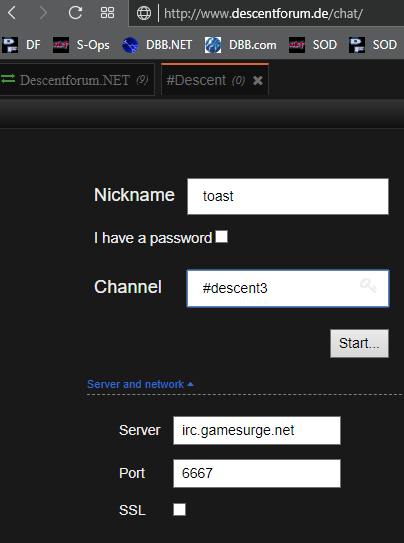Open the DBB.NET bookmark
Screen dimensions: 404x543
click(157, 45)
